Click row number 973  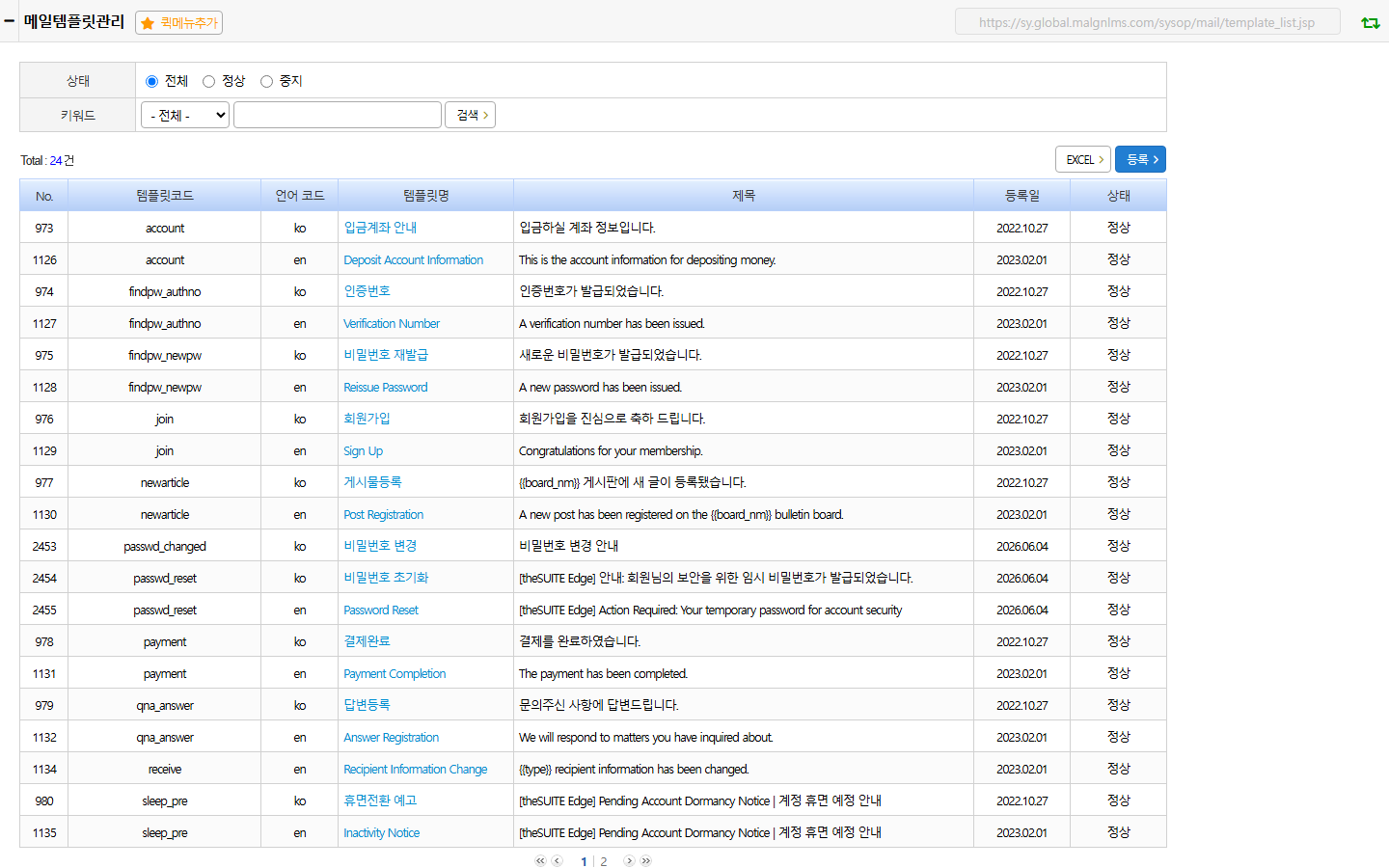(44, 228)
